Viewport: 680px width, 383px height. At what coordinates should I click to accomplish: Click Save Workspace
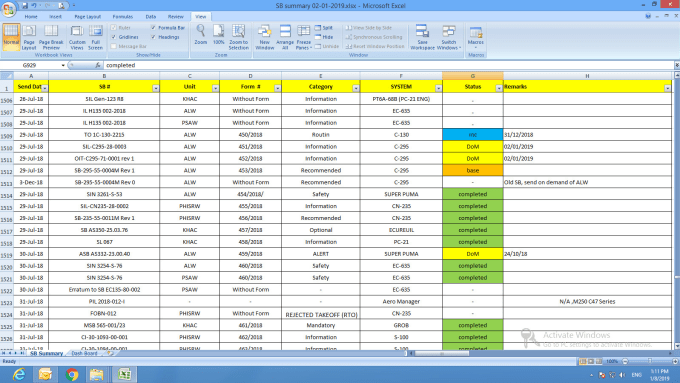point(422,37)
